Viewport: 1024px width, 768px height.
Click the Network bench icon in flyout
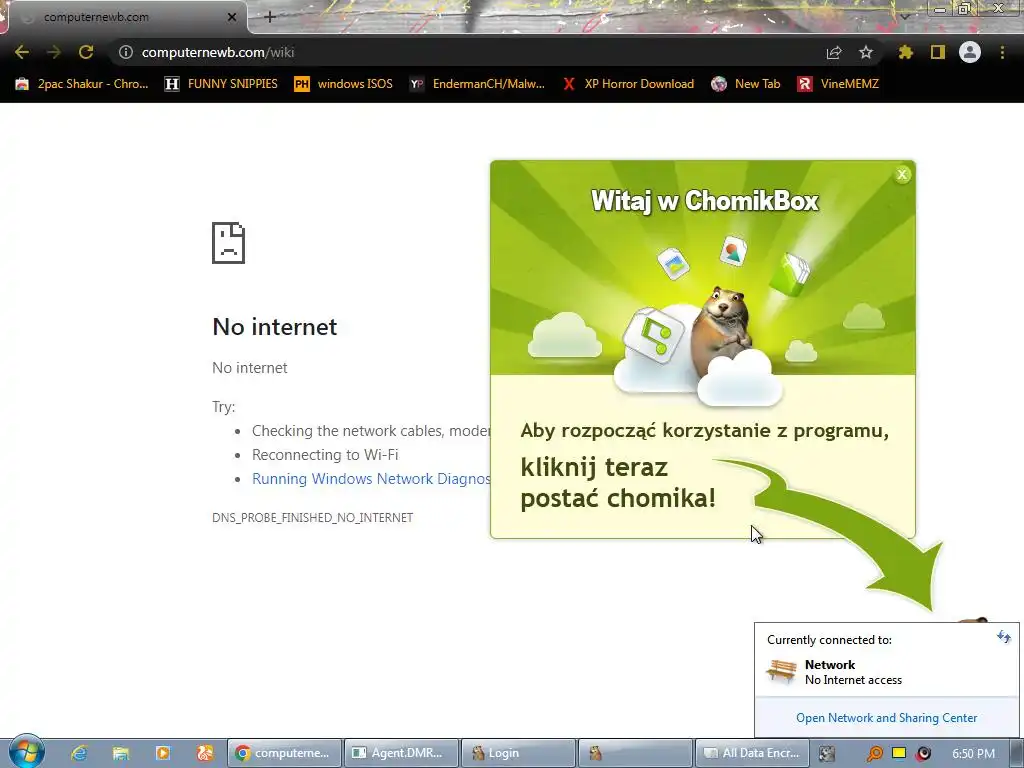pyautogui.click(x=782, y=671)
